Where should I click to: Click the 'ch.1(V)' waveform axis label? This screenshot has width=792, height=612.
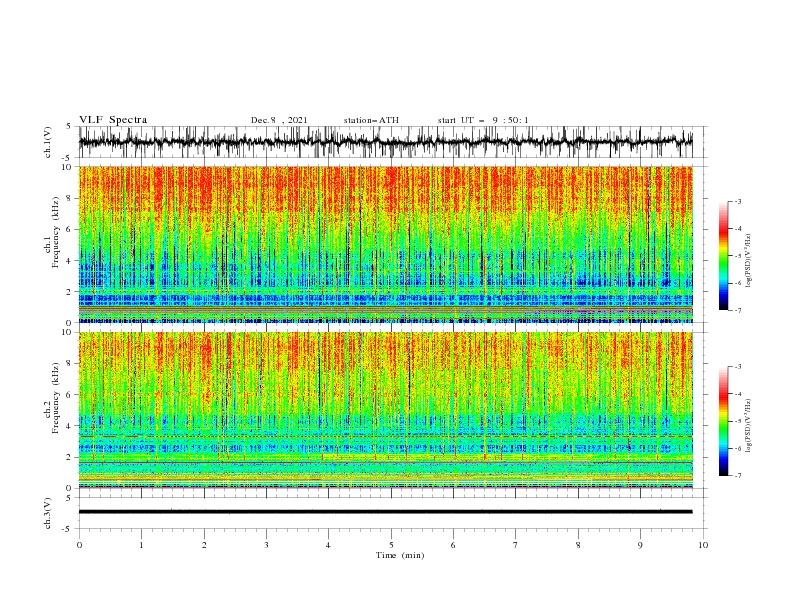(x=48, y=142)
